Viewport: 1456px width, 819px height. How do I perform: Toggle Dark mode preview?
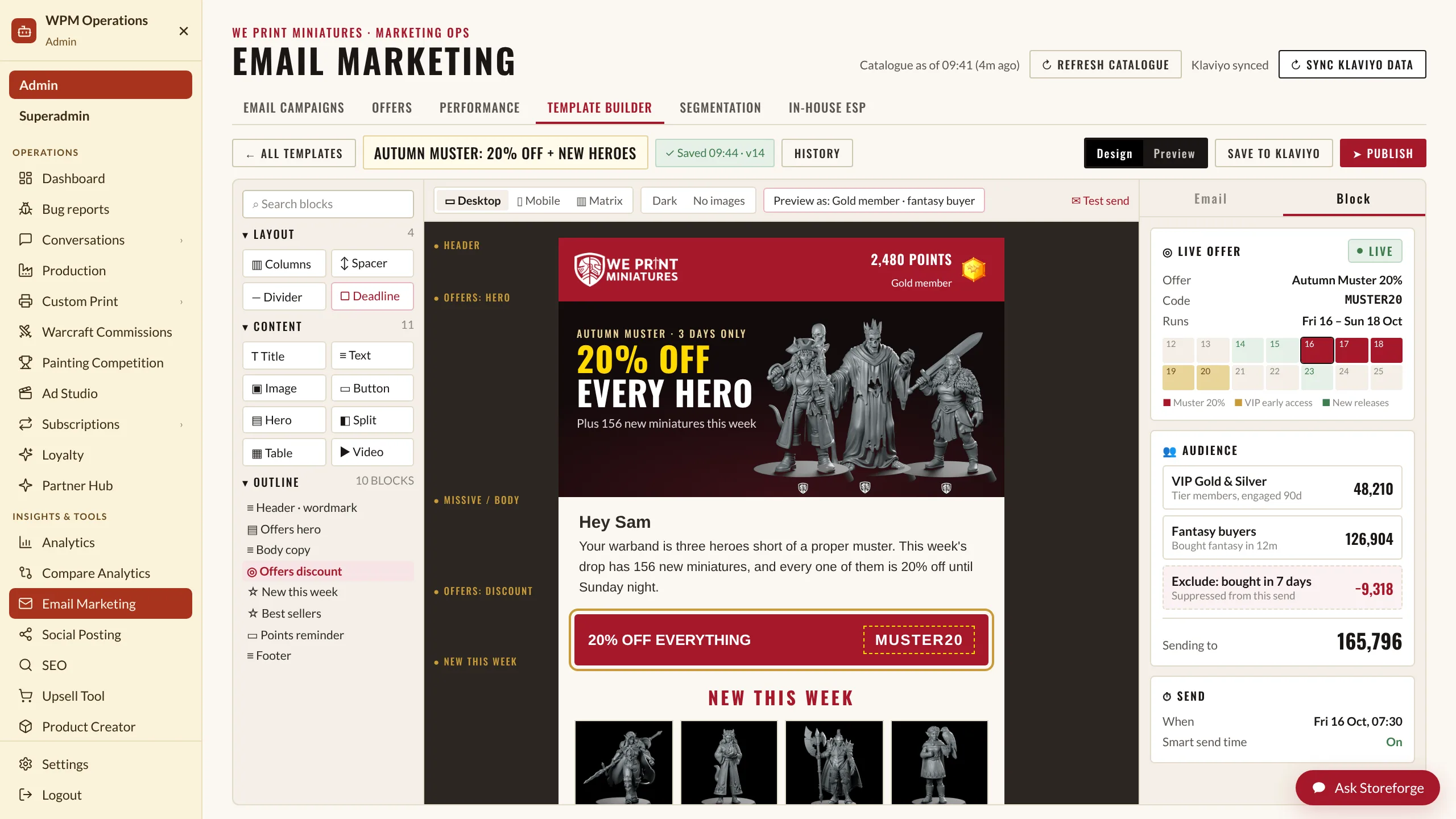[x=664, y=201]
